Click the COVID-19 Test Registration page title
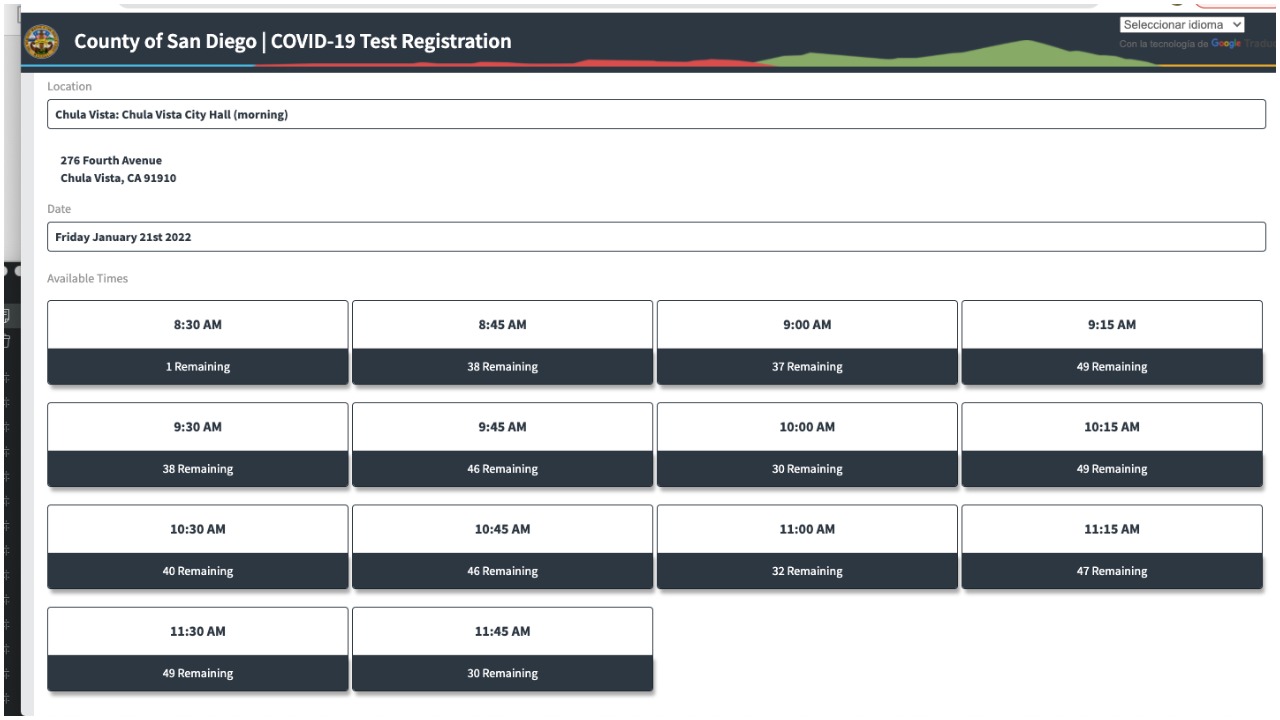 click(293, 43)
